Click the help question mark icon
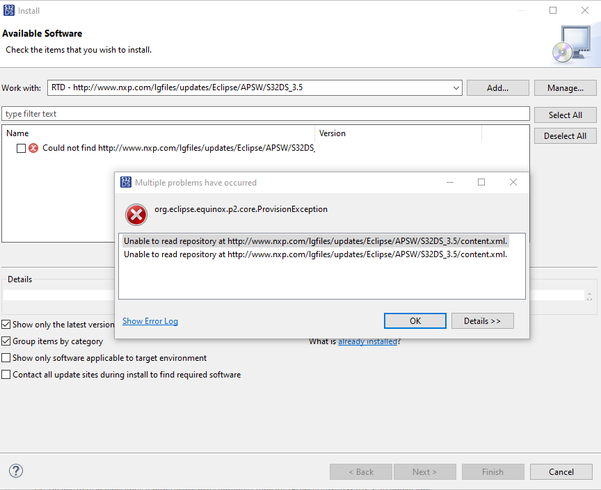This screenshot has height=490, width=601. [x=16, y=471]
